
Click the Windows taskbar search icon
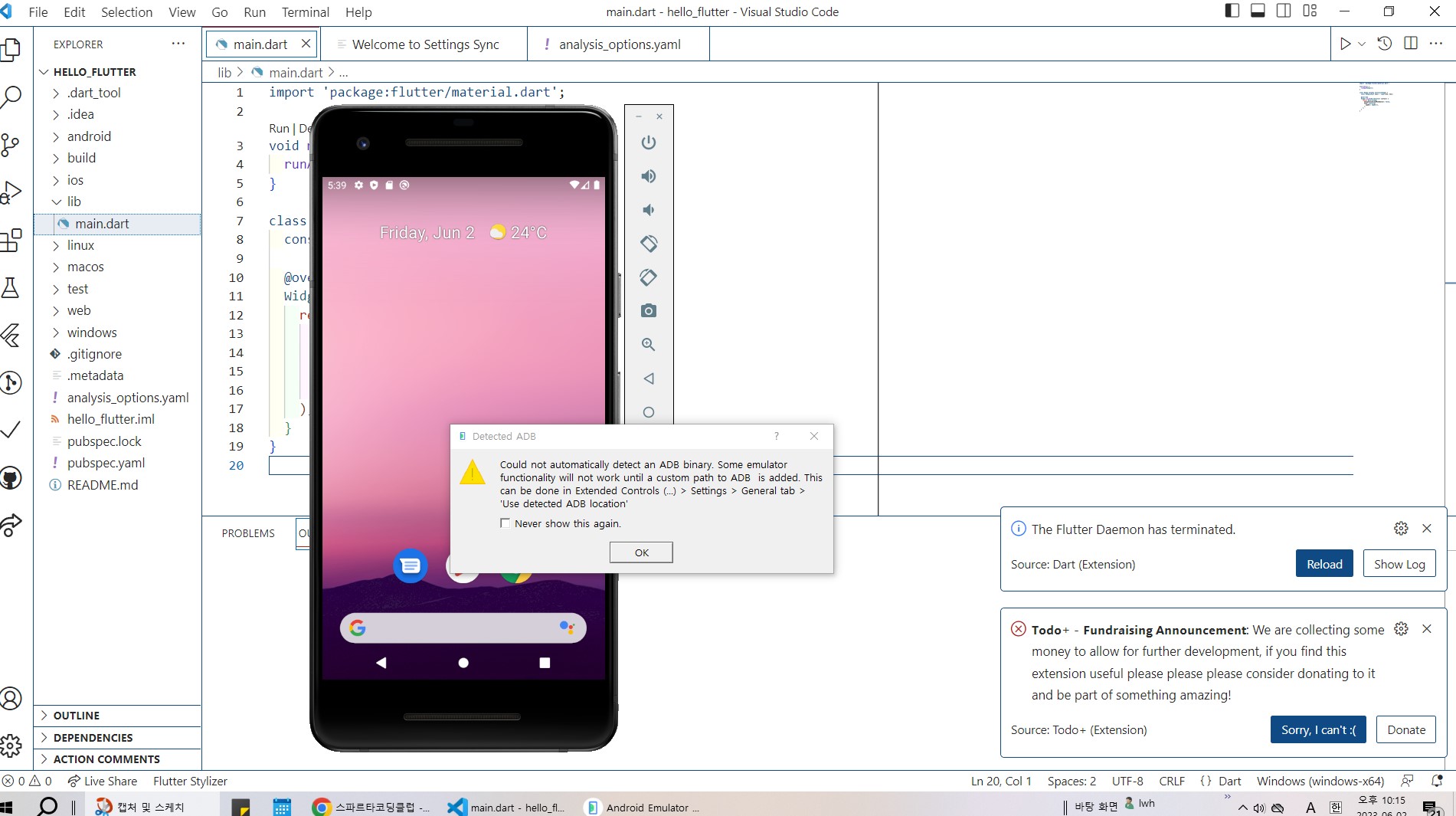click(47, 806)
